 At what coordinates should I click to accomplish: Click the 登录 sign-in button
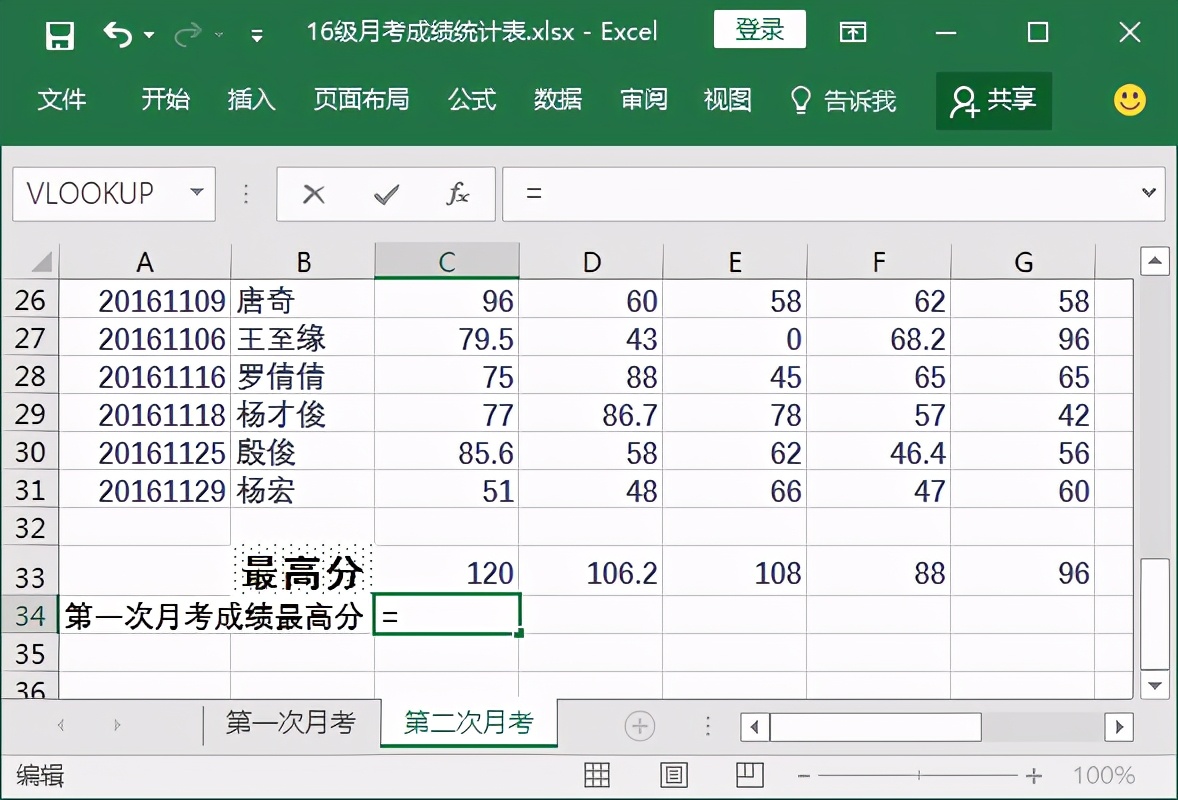coord(759,30)
